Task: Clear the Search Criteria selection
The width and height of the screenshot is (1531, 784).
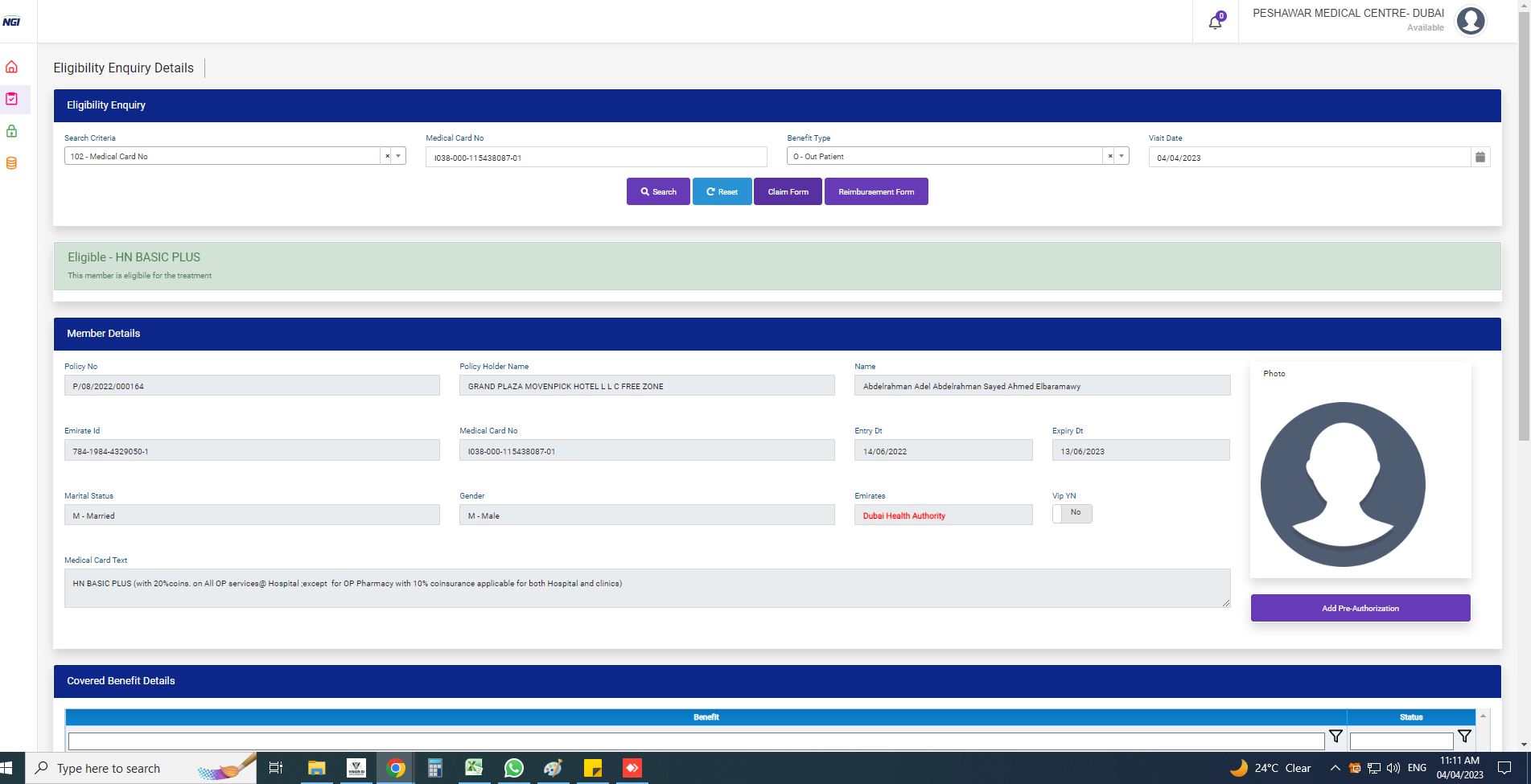Action: pyautogui.click(x=387, y=157)
